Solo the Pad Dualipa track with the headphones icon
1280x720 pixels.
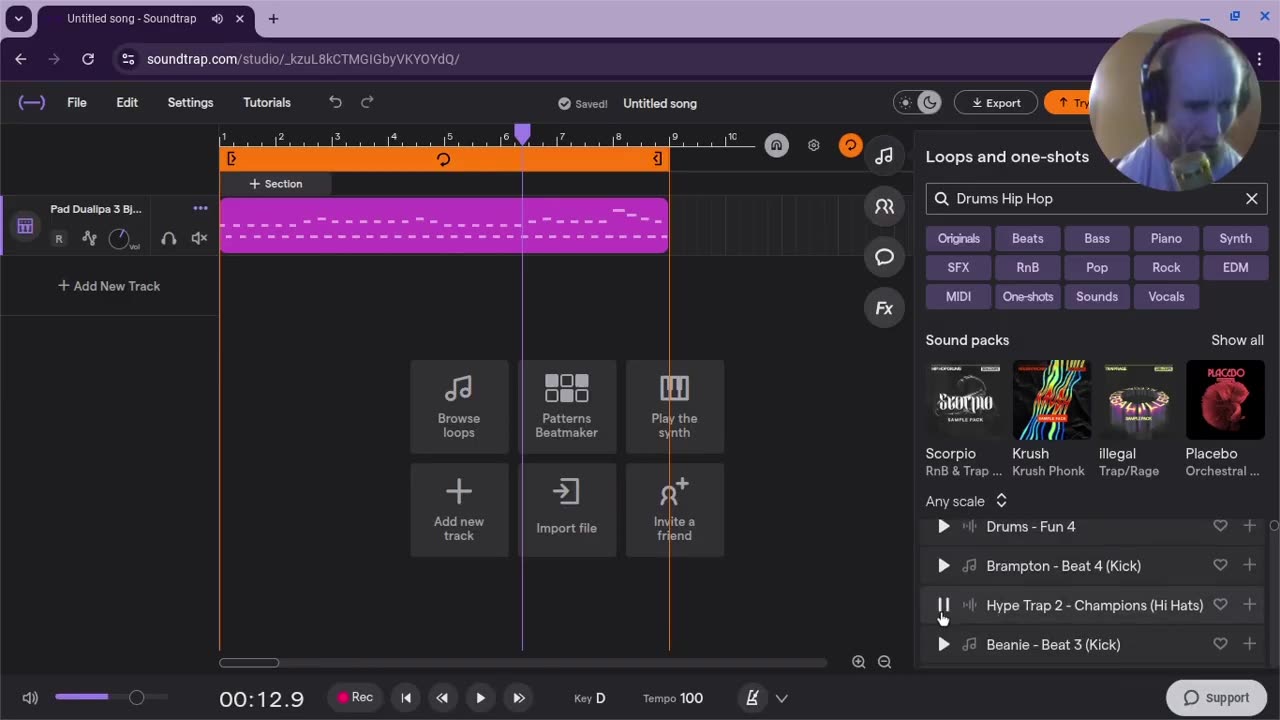tap(169, 238)
